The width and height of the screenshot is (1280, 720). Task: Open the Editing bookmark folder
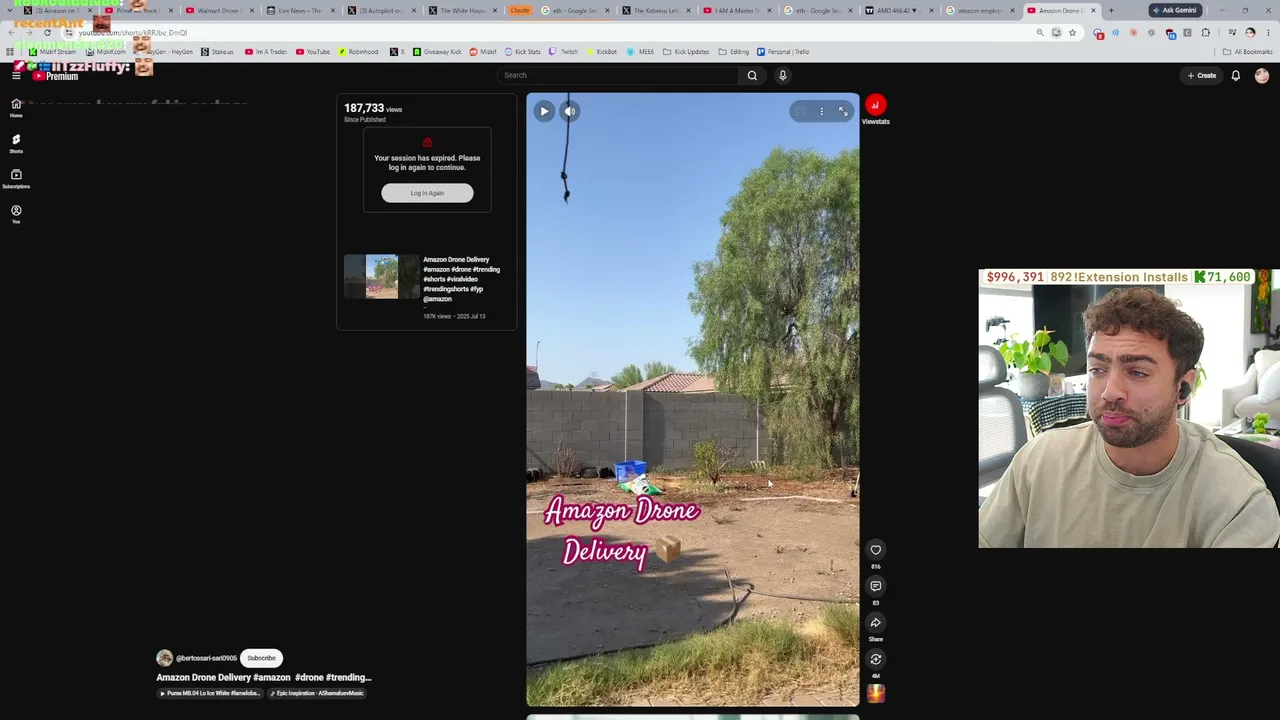click(734, 52)
